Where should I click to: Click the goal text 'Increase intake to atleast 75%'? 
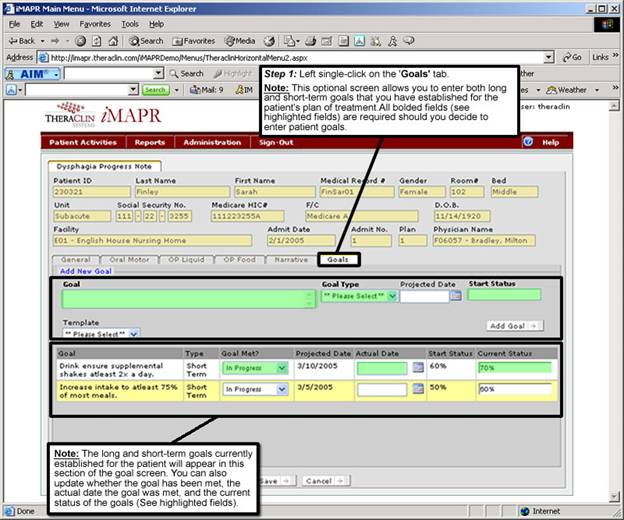pyautogui.click(x=118, y=387)
